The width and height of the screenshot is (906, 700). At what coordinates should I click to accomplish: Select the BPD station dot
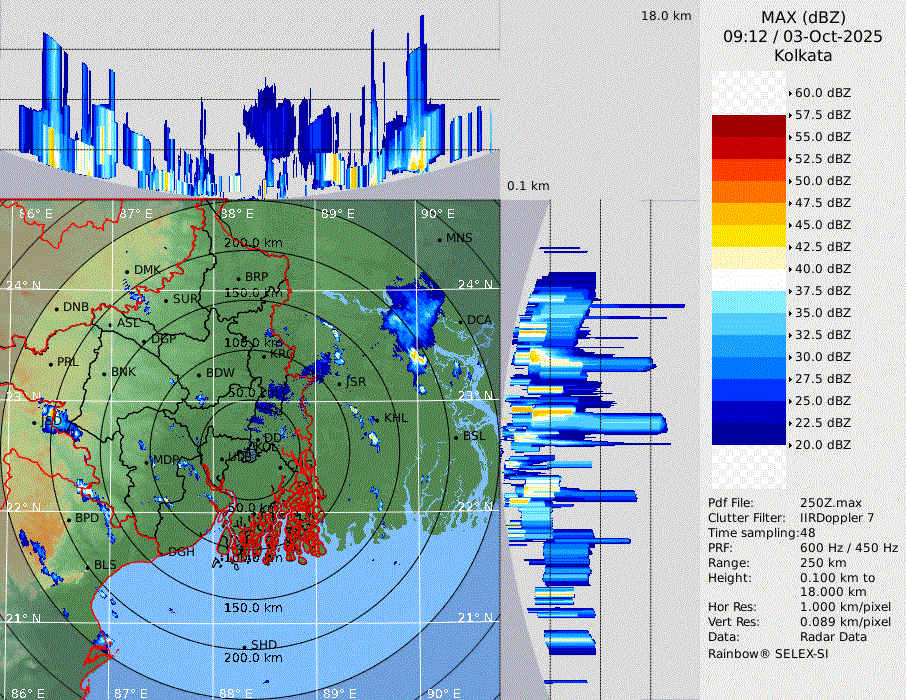(x=69, y=519)
